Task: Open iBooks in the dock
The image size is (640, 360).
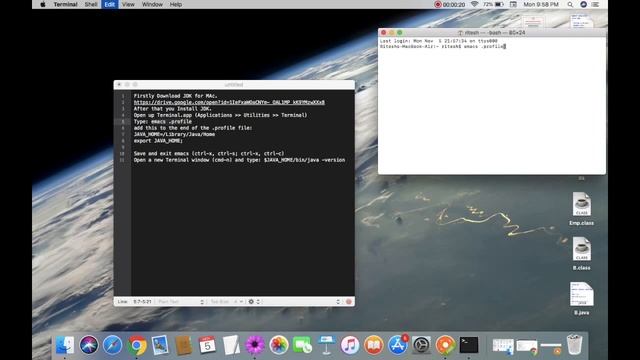Action: pos(373,345)
